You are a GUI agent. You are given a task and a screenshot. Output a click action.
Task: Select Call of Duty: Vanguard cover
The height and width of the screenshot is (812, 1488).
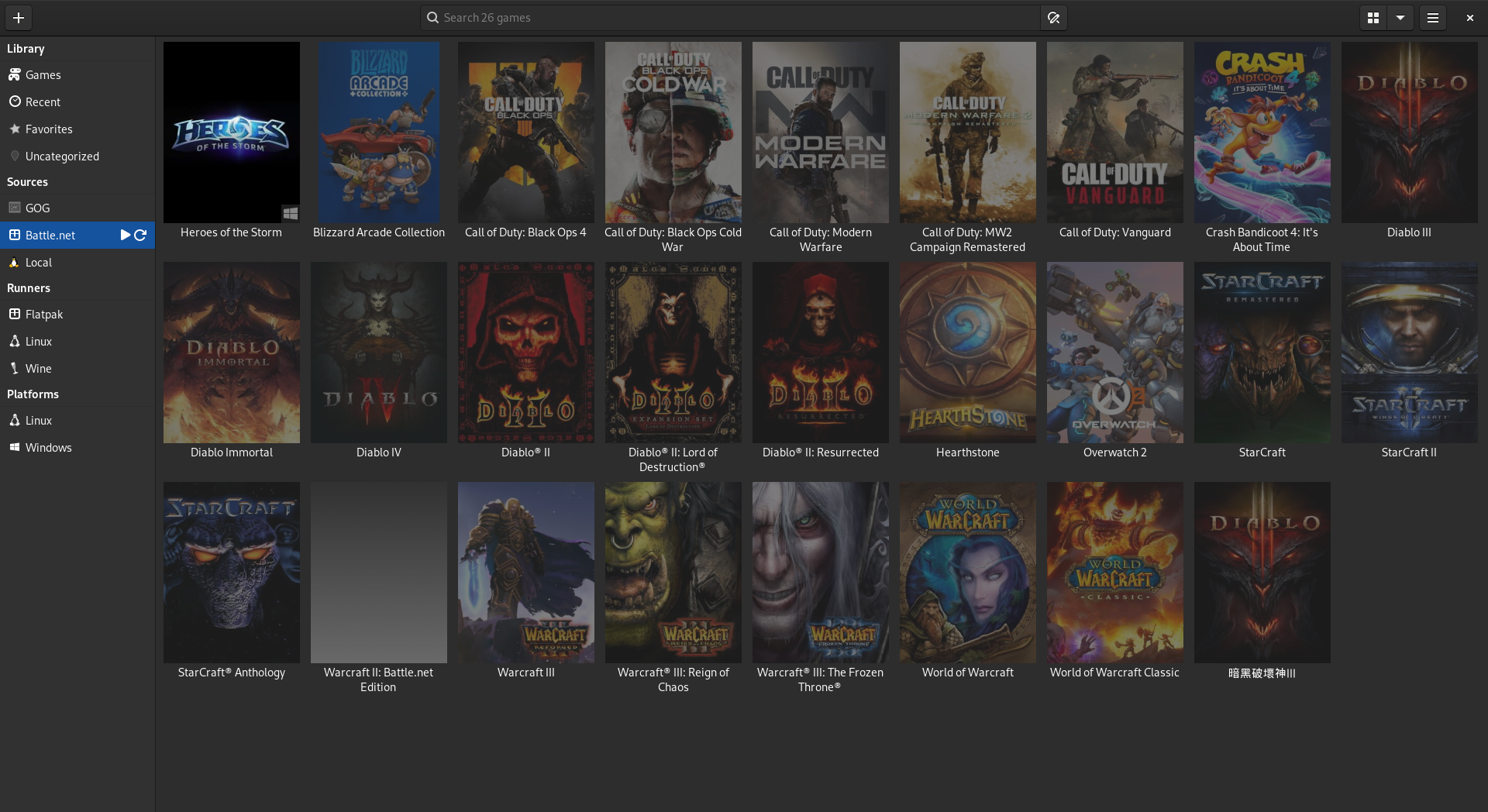[1115, 132]
